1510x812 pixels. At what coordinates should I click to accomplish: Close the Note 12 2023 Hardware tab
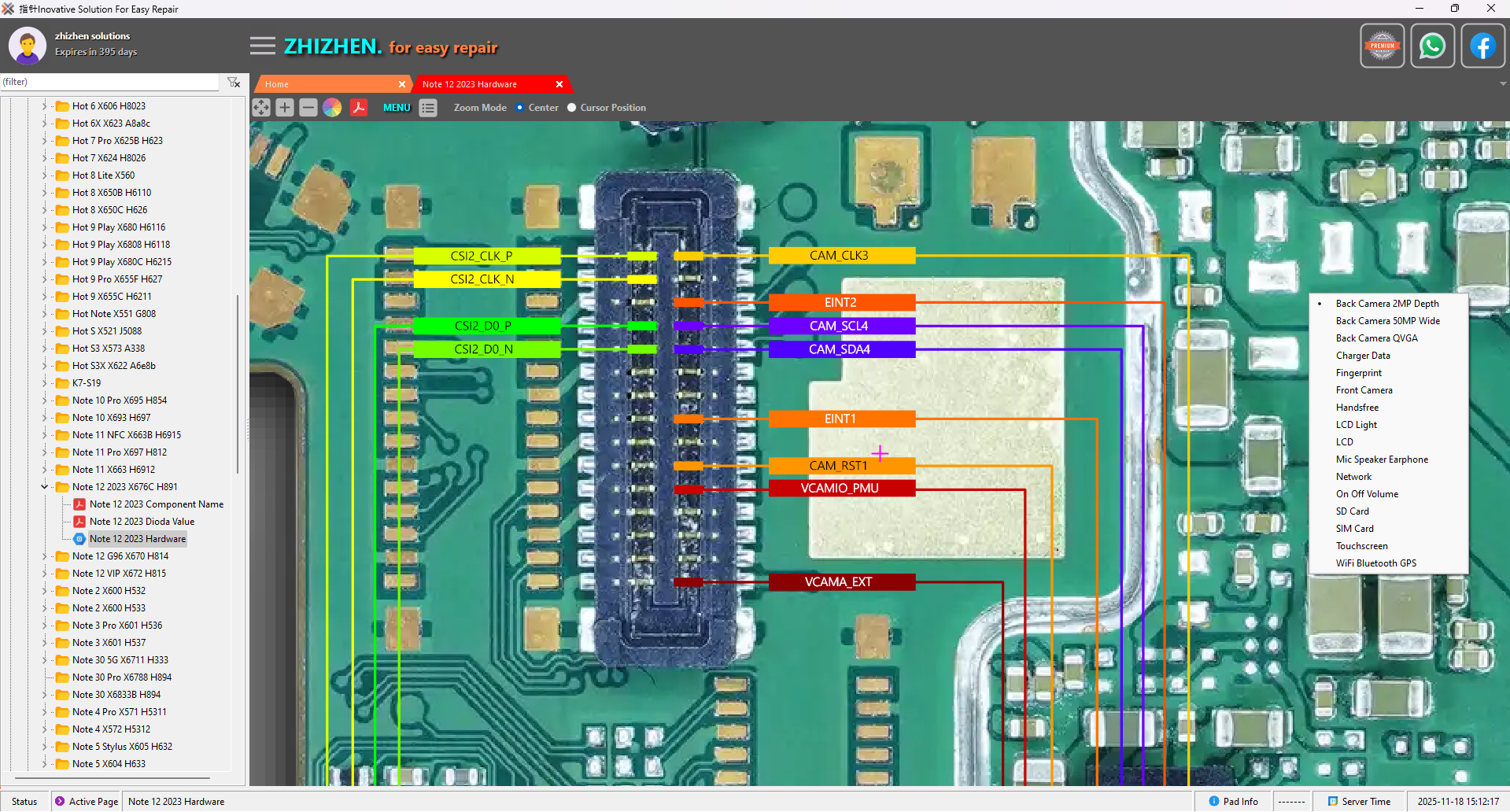tap(559, 84)
